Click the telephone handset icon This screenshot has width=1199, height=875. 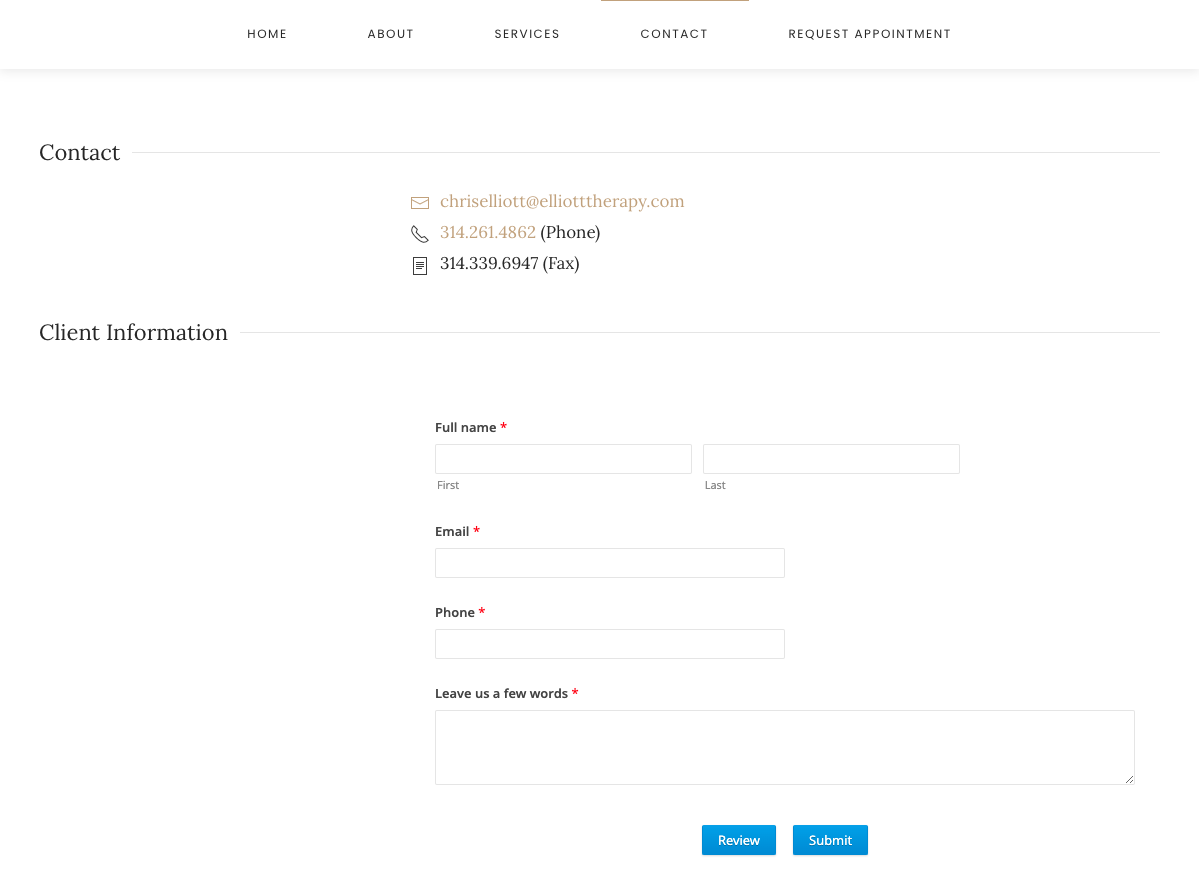tap(420, 234)
